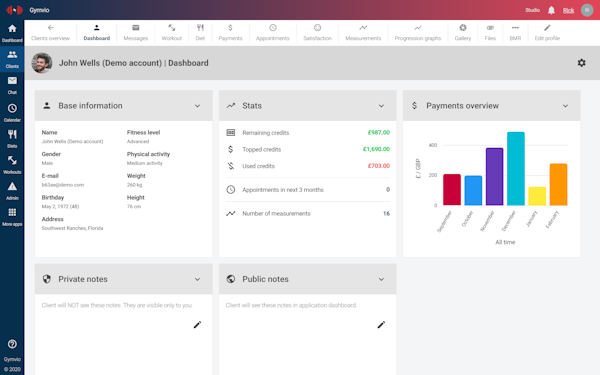Click the Topped credits dollar icon
The height and width of the screenshot is (375, 600).
tap(230, 149)
